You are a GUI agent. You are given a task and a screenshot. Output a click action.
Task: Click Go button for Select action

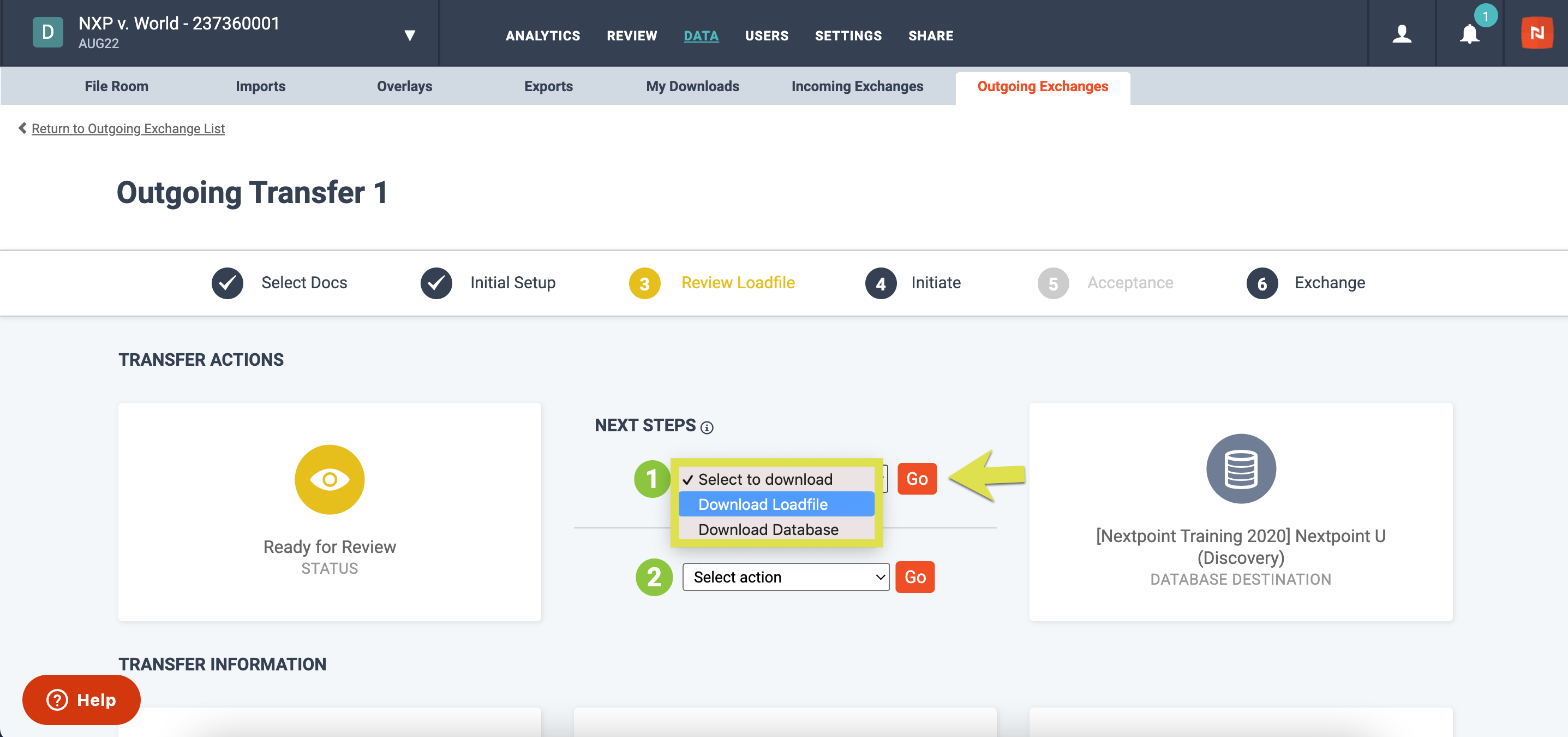915,577
